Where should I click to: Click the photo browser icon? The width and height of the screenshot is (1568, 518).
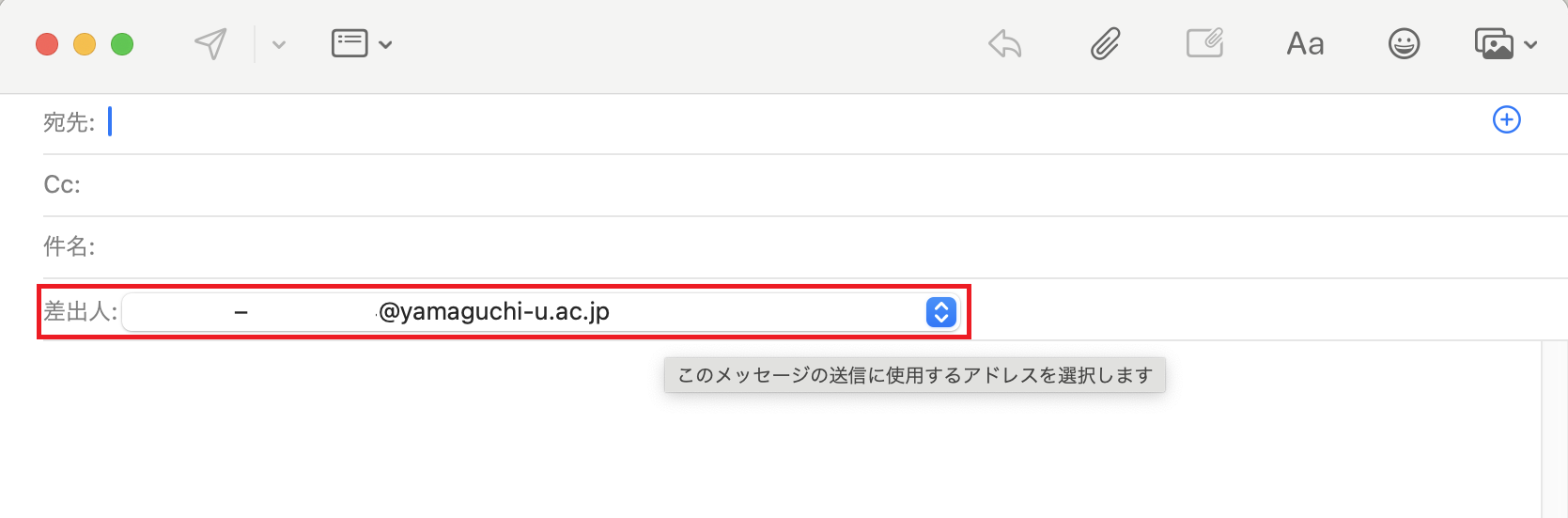[x=1494, y=44]
